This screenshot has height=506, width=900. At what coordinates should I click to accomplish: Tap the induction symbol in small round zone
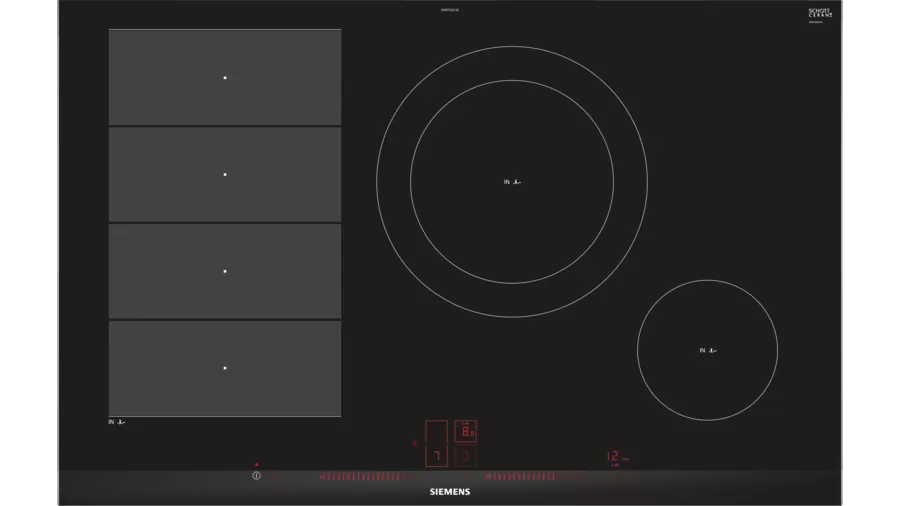pyautogui.click(x=707, y=350)
